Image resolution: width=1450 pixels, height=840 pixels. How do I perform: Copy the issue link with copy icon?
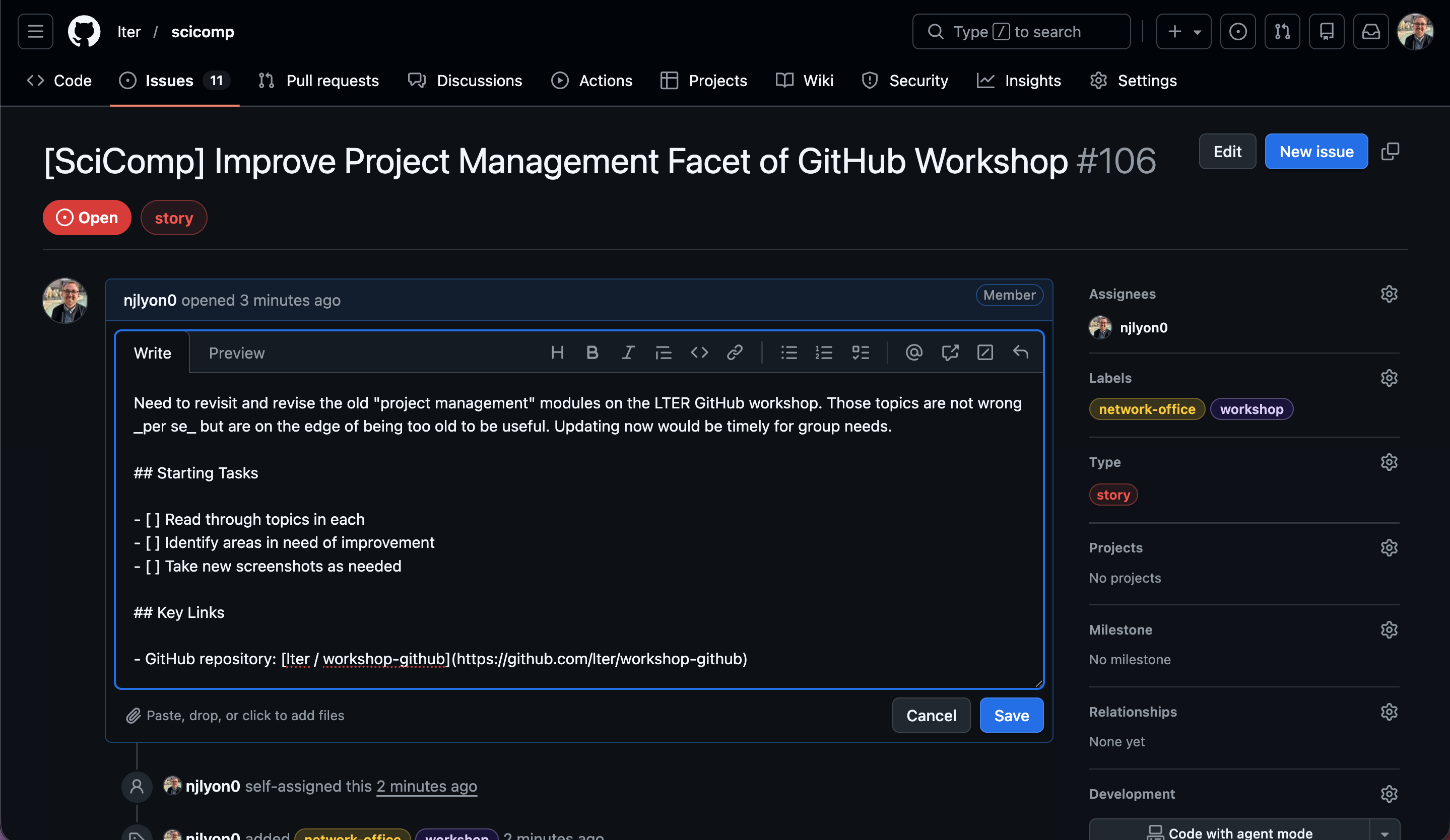(1390, 151)
